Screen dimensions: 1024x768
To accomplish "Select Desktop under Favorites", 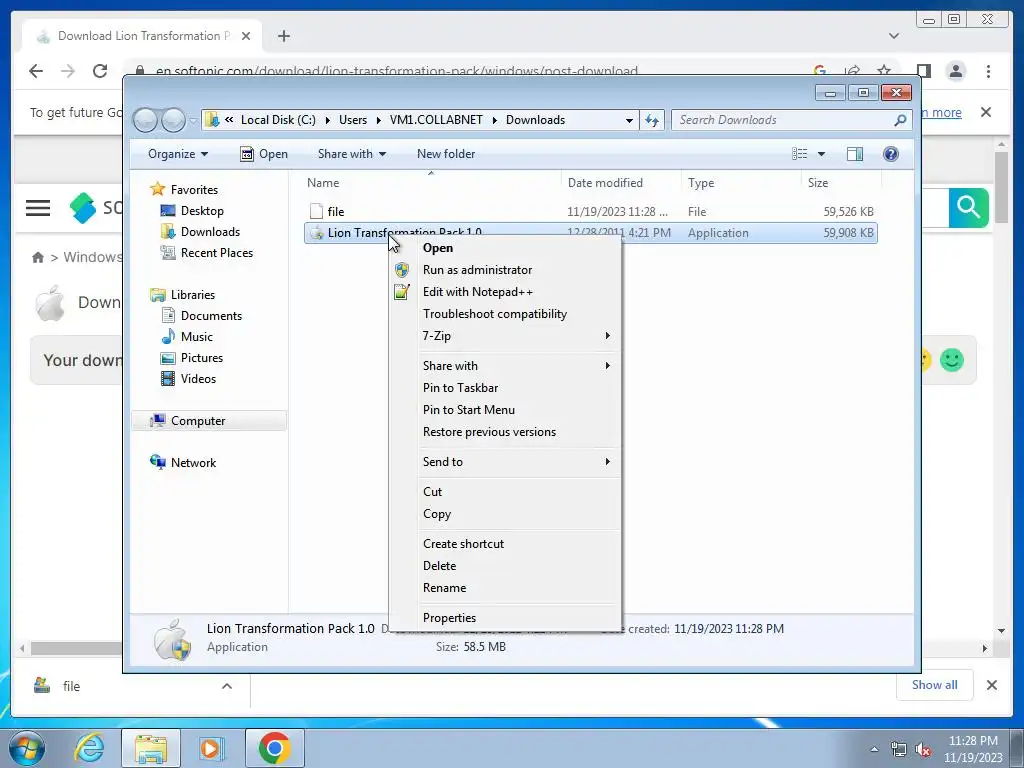I will [x=202, y=211].
